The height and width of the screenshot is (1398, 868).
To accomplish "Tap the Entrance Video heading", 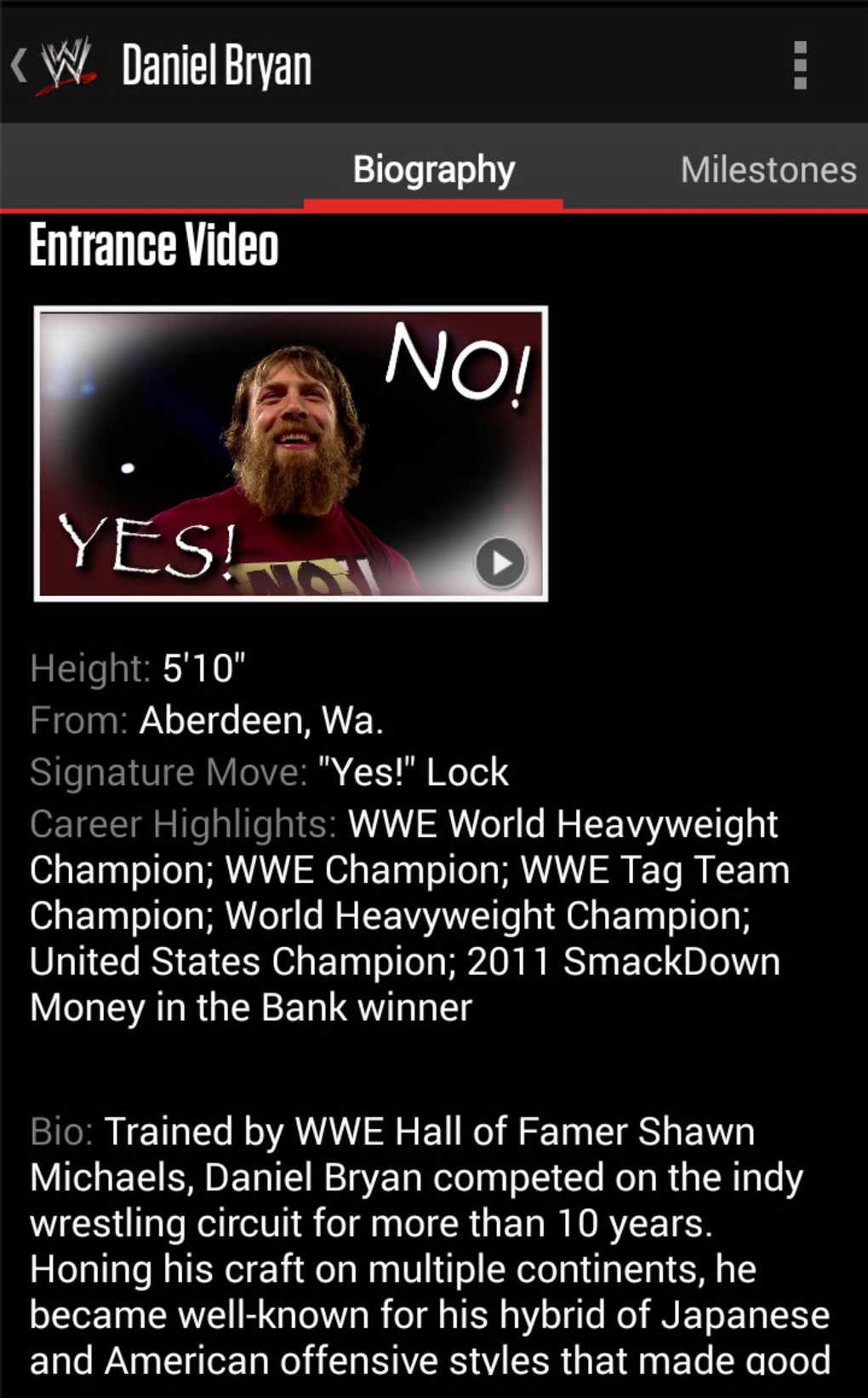I will [154, 245].
